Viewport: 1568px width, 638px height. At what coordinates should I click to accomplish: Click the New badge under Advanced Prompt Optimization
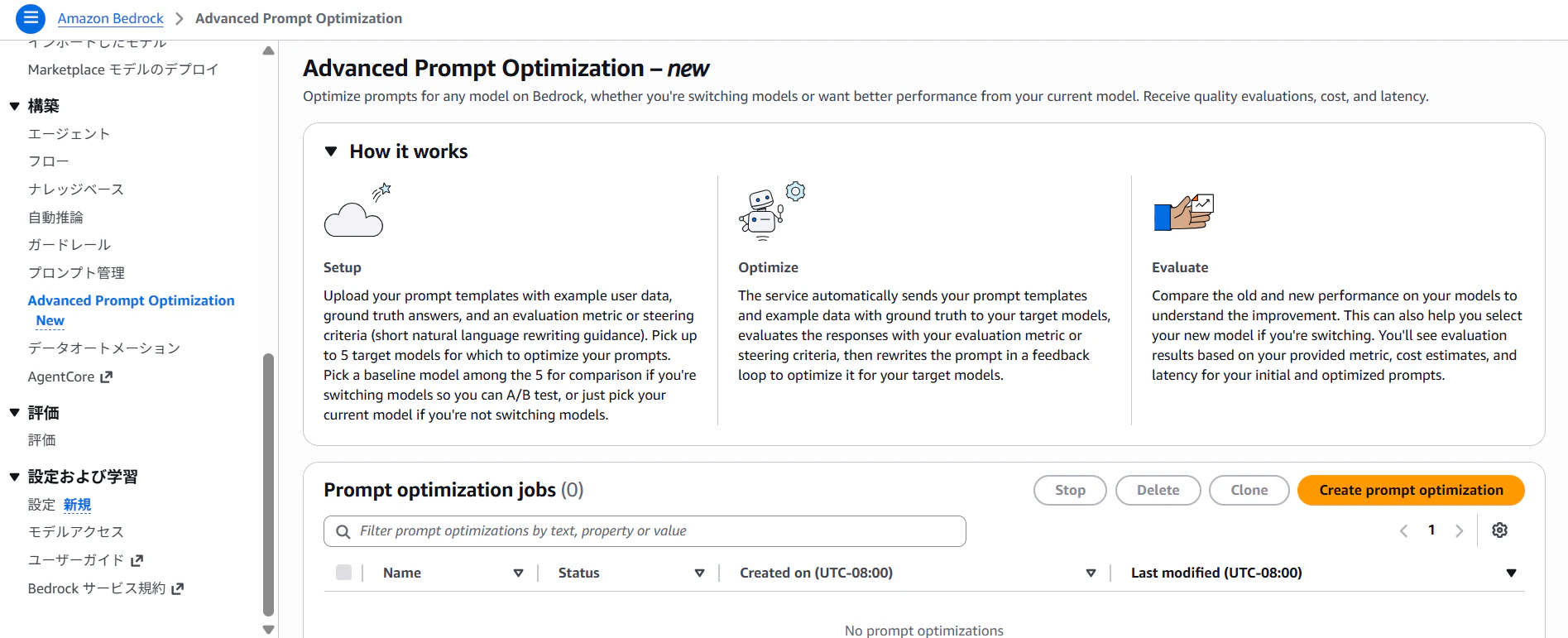(50, 321)
